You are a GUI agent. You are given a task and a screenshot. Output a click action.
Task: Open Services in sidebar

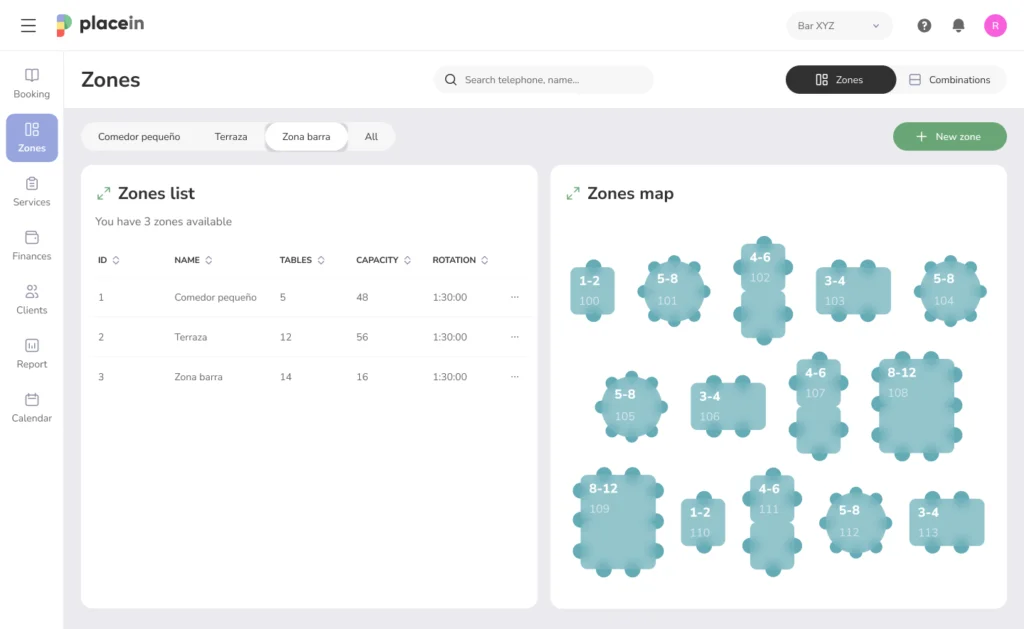pyautogui.click(x=31, y=192)
